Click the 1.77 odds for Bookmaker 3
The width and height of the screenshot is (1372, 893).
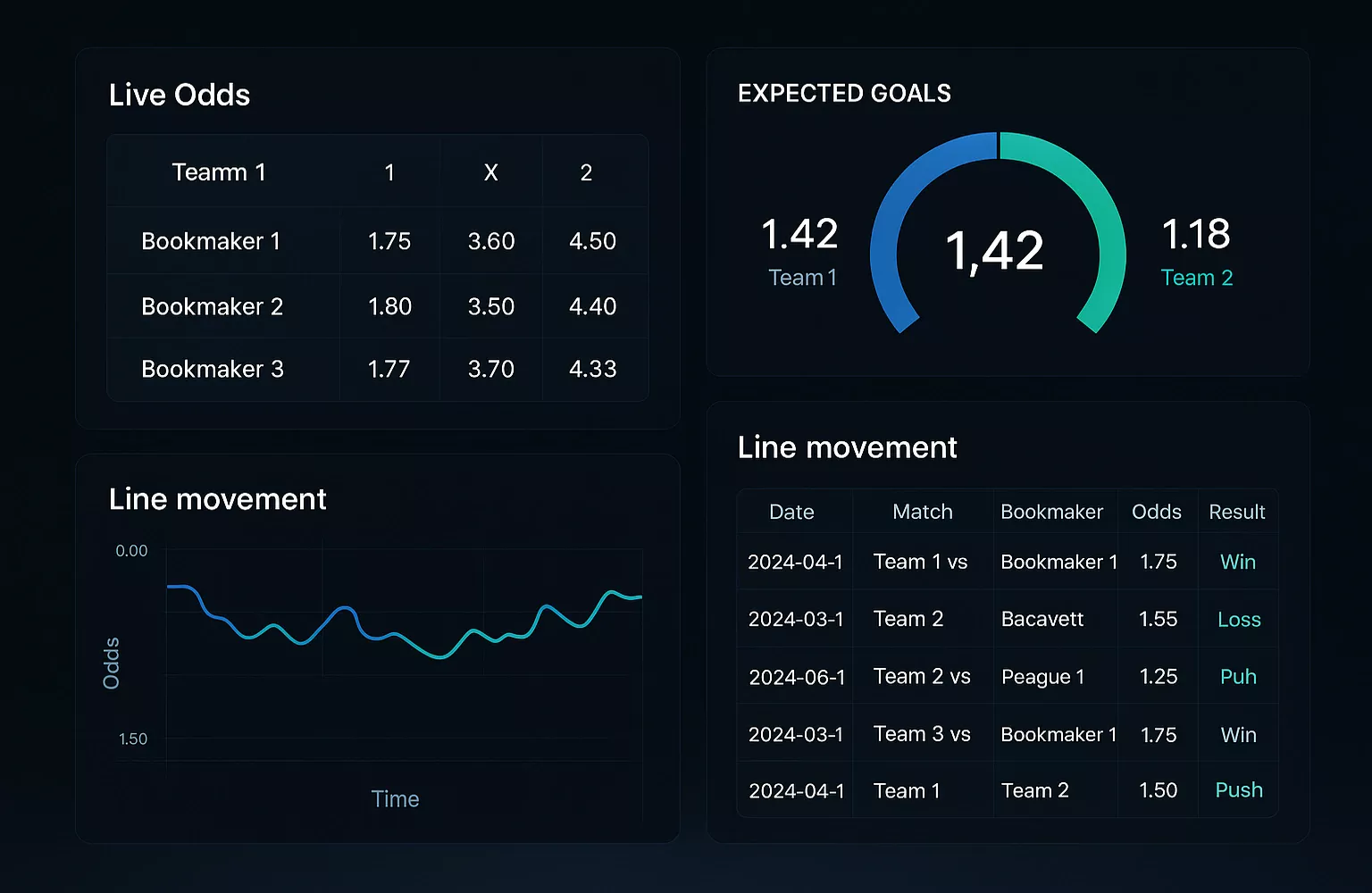[389, 369]
